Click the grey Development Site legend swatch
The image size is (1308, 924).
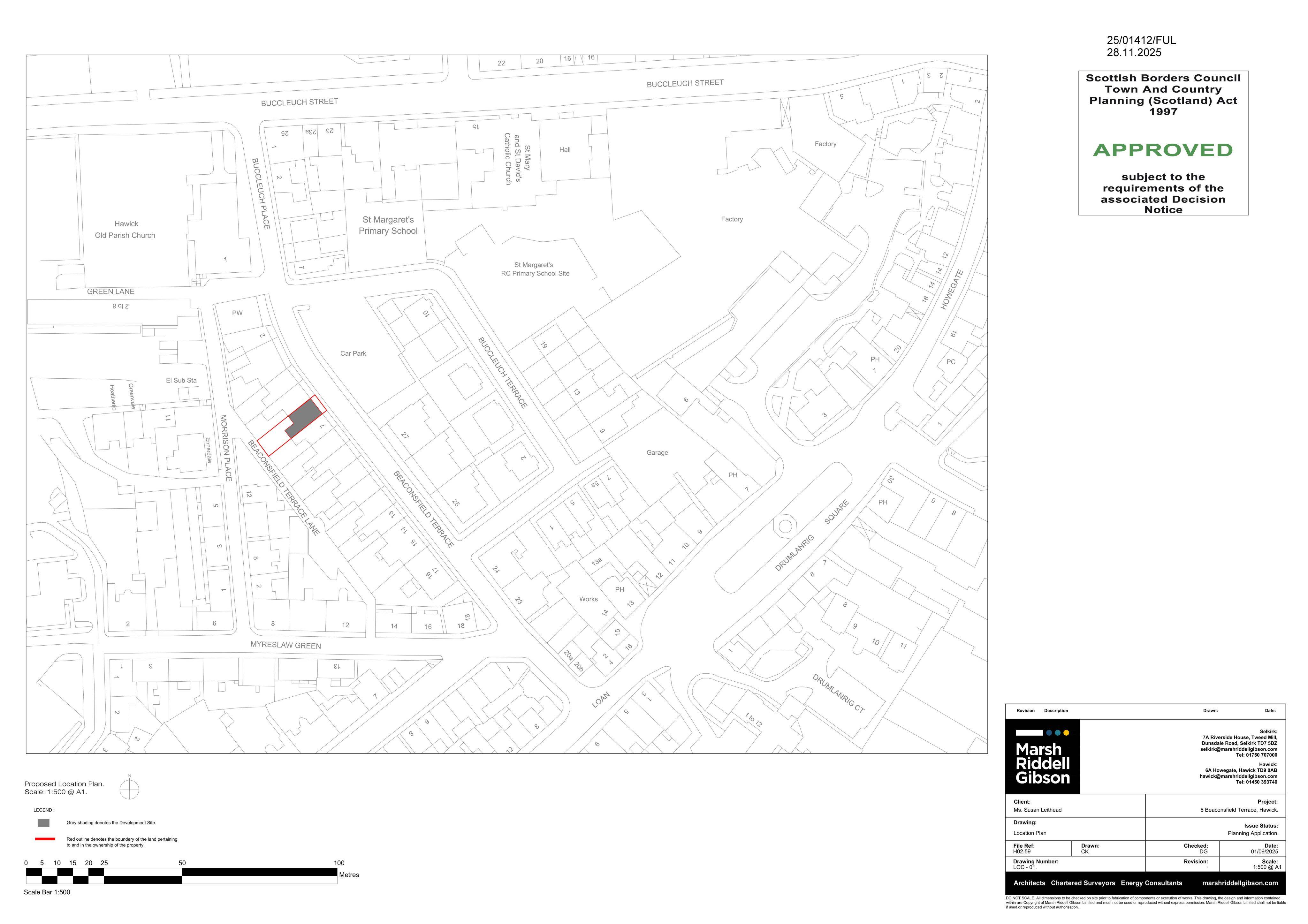(43, 822)
